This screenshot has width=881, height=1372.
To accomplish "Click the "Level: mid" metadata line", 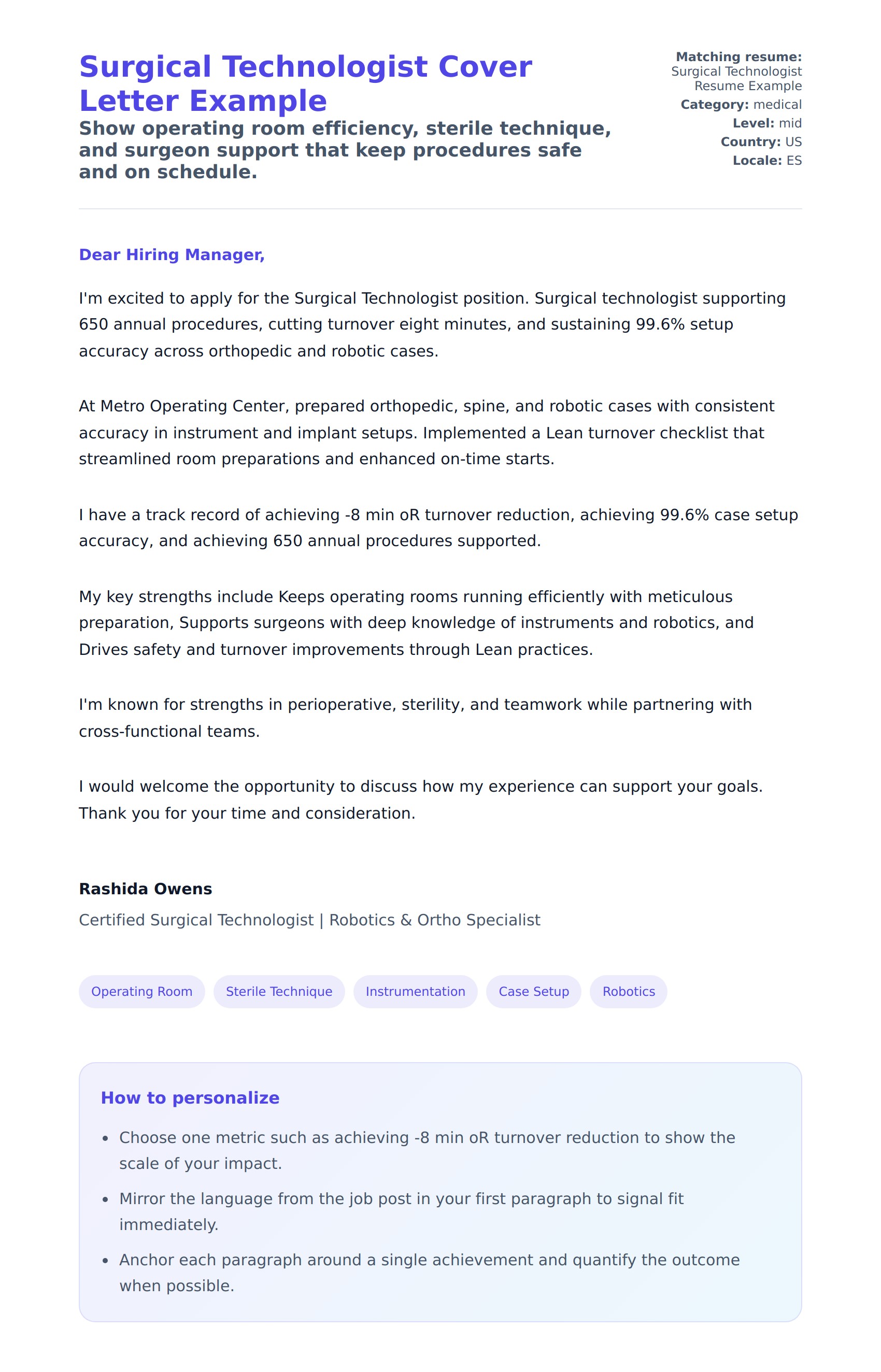I will pyautogui.click(x=766, y=123).
